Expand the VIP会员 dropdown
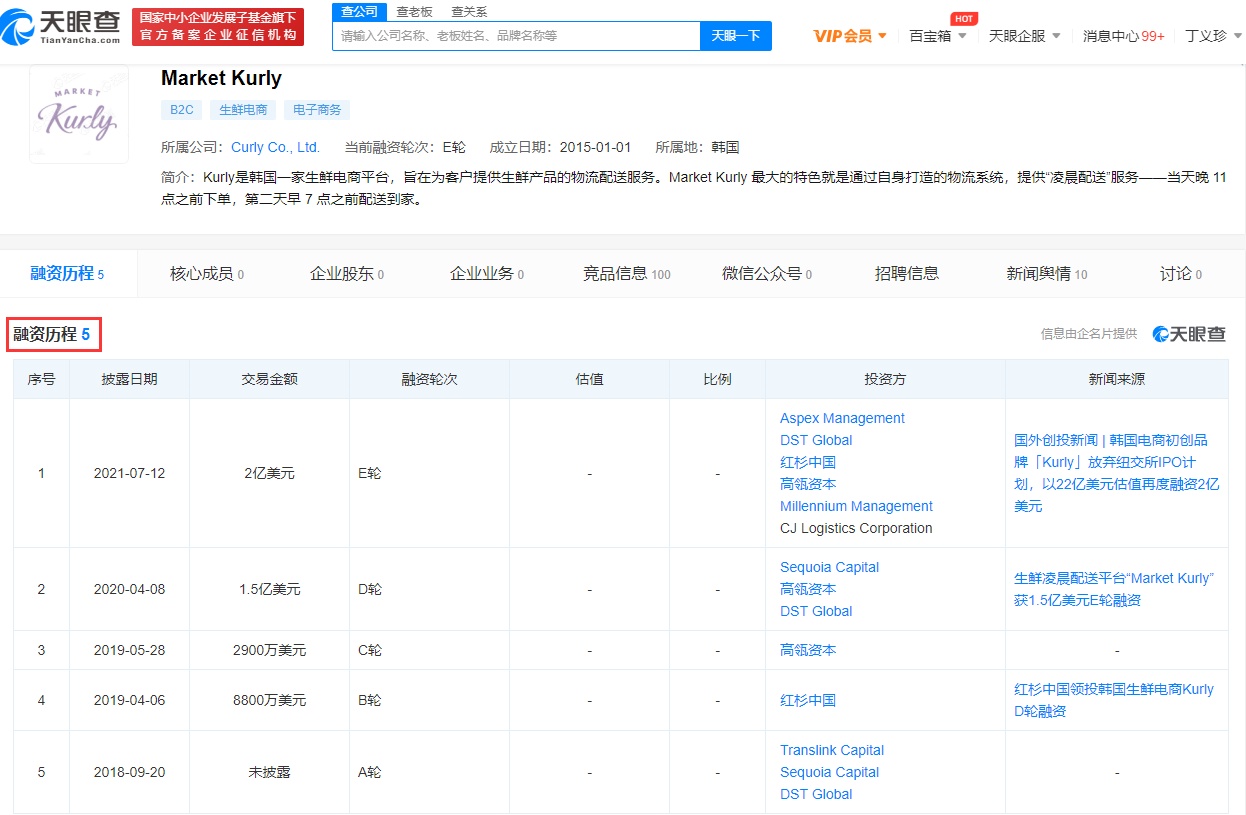This screenshot has height=815, width=1246. pyautogui.click(x=851, y=36)
